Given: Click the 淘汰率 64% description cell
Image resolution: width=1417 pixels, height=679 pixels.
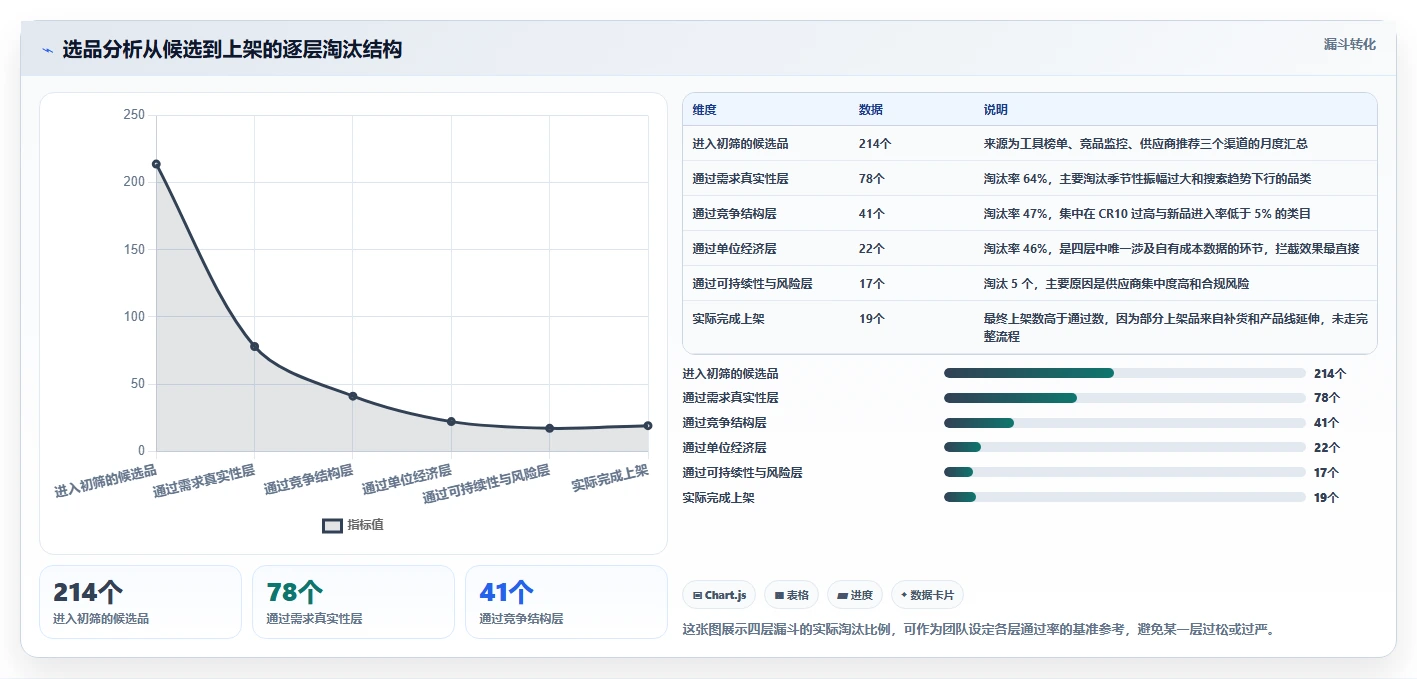Looking at the screenshot, I should click(1175, 178).
